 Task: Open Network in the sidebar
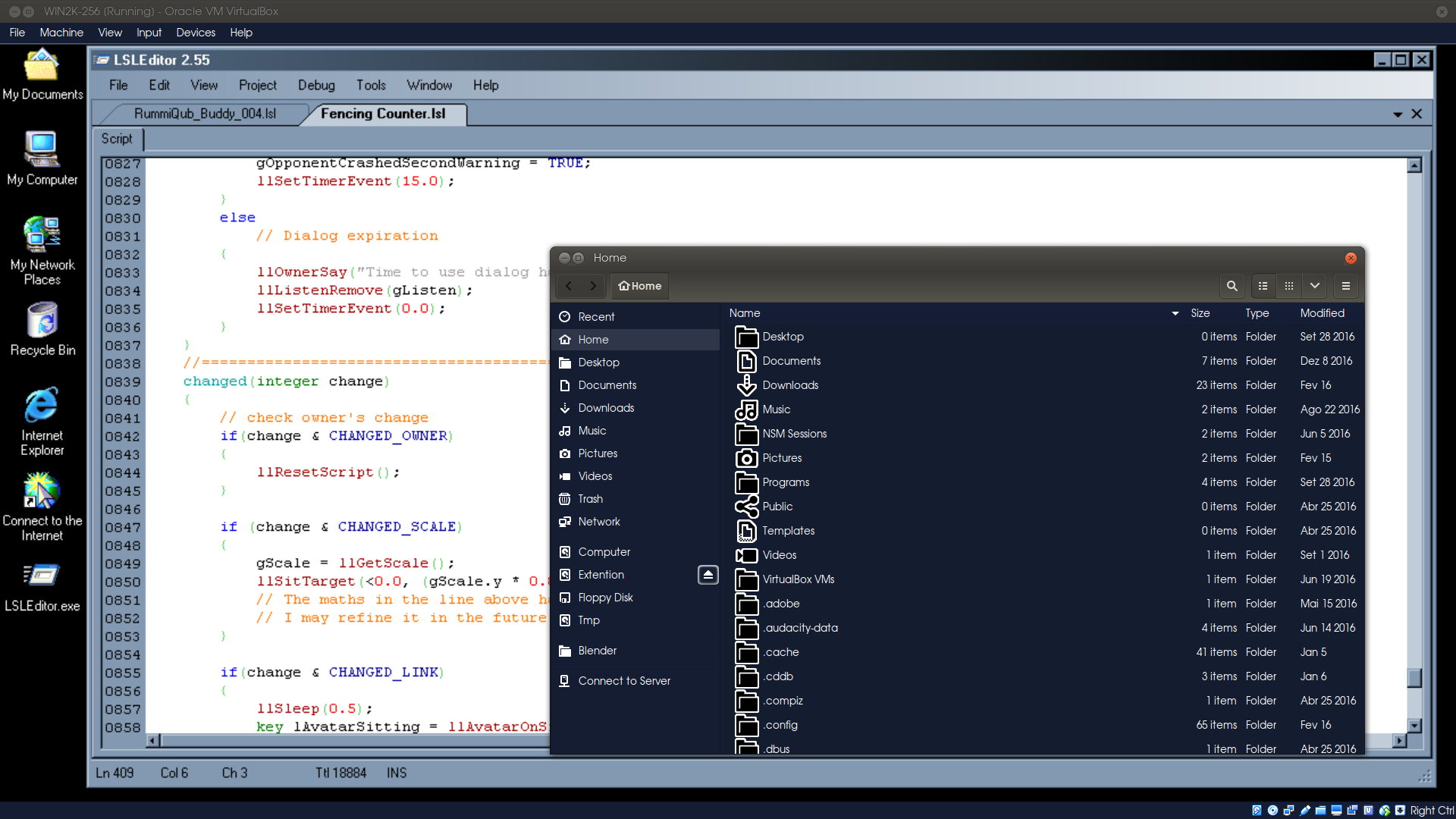(x=635, y=522)
